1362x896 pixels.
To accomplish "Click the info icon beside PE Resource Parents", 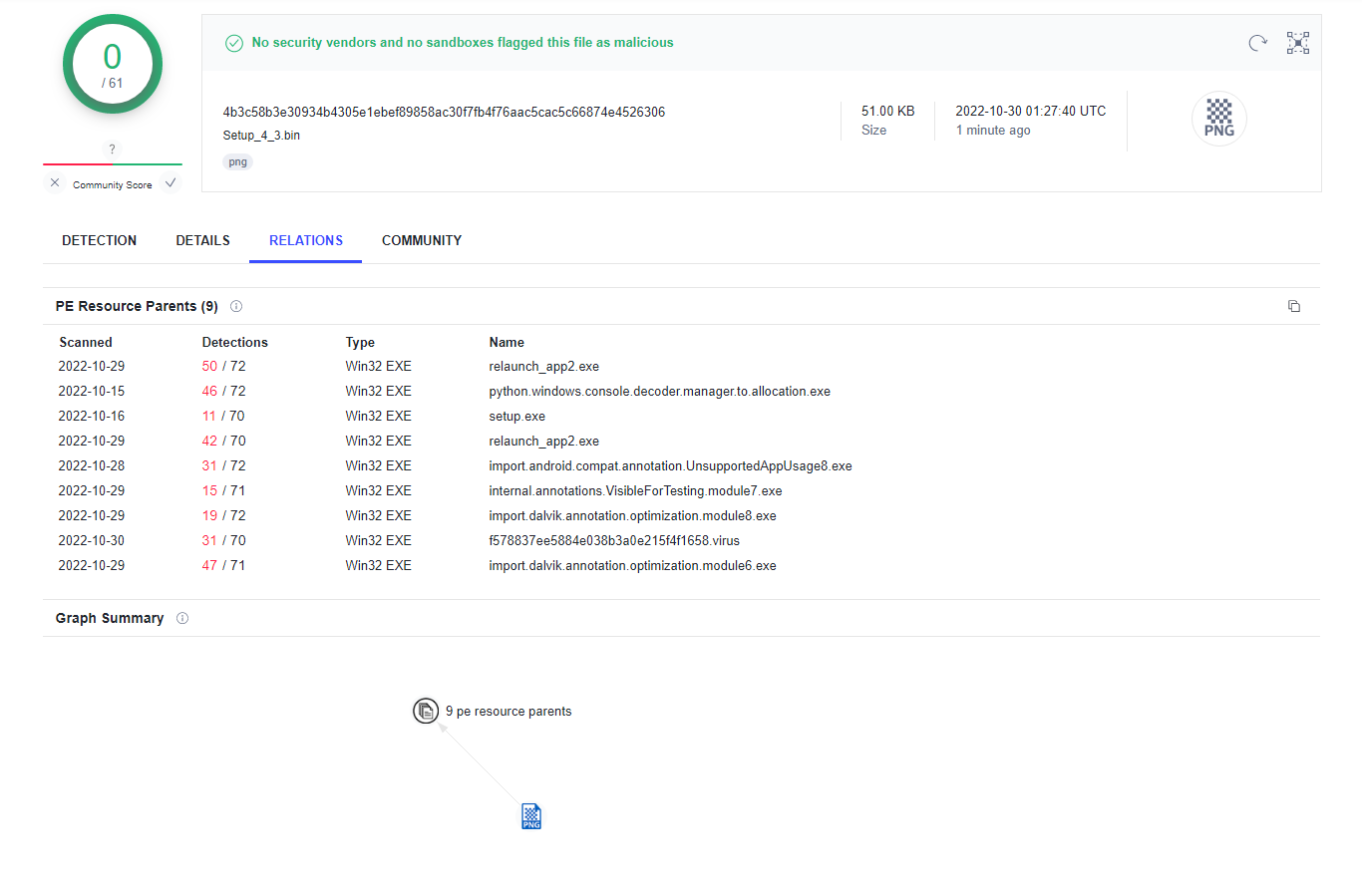I will click(236, 307).
